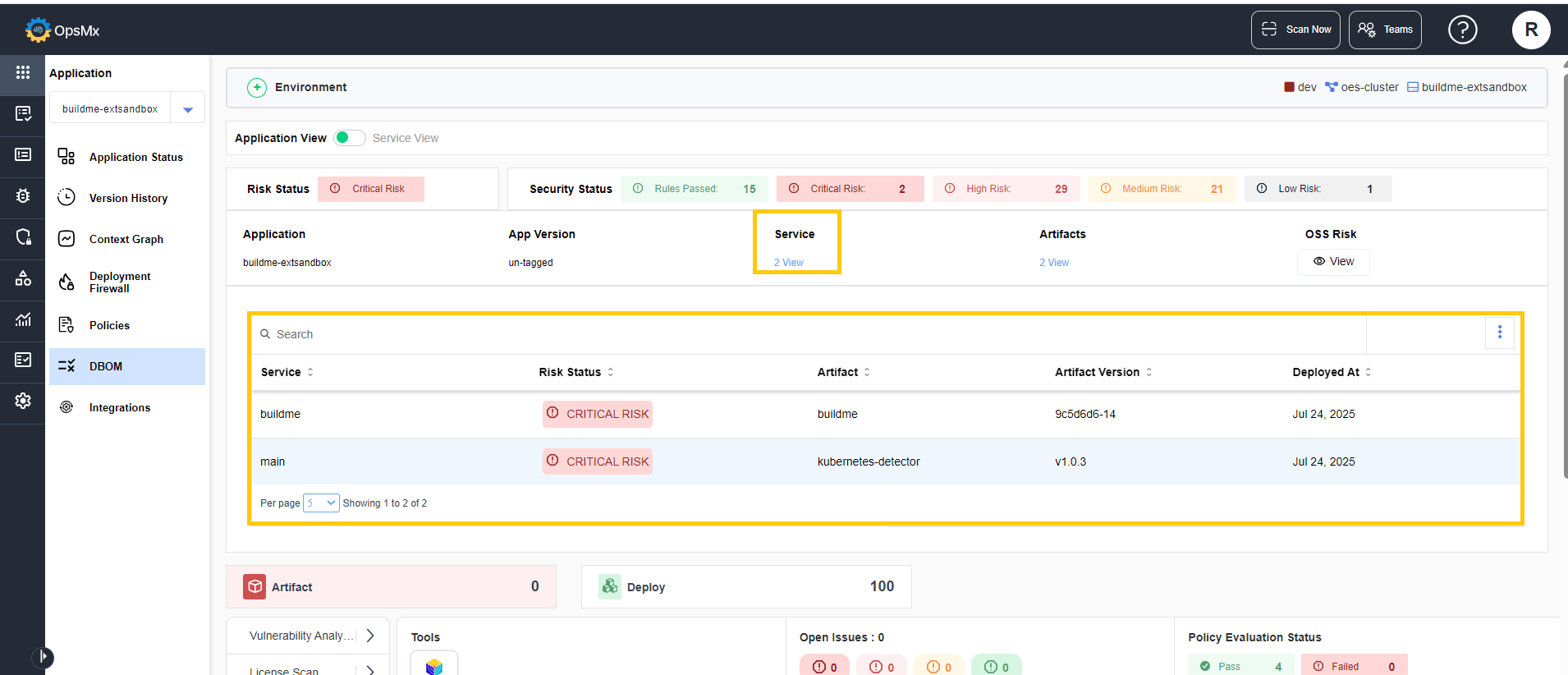This screenshot has width=1568, height=675.
Task: Toggle Application View to Service View
Action: (x=350, y=138)
